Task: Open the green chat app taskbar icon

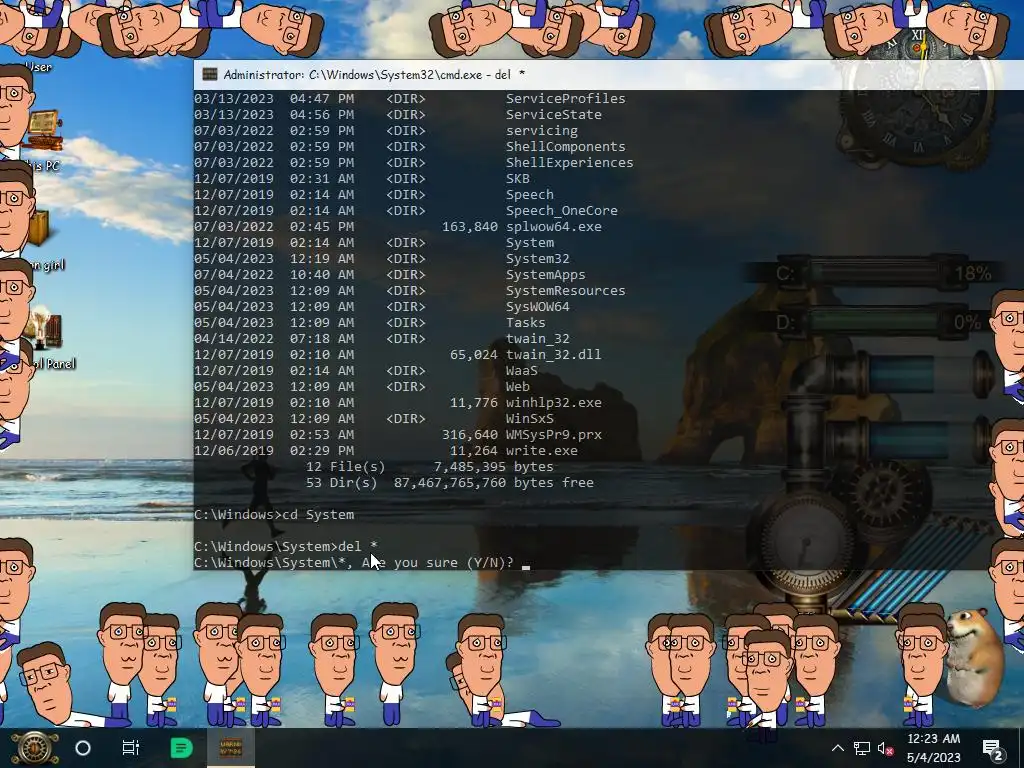Action: coord(181,748)
